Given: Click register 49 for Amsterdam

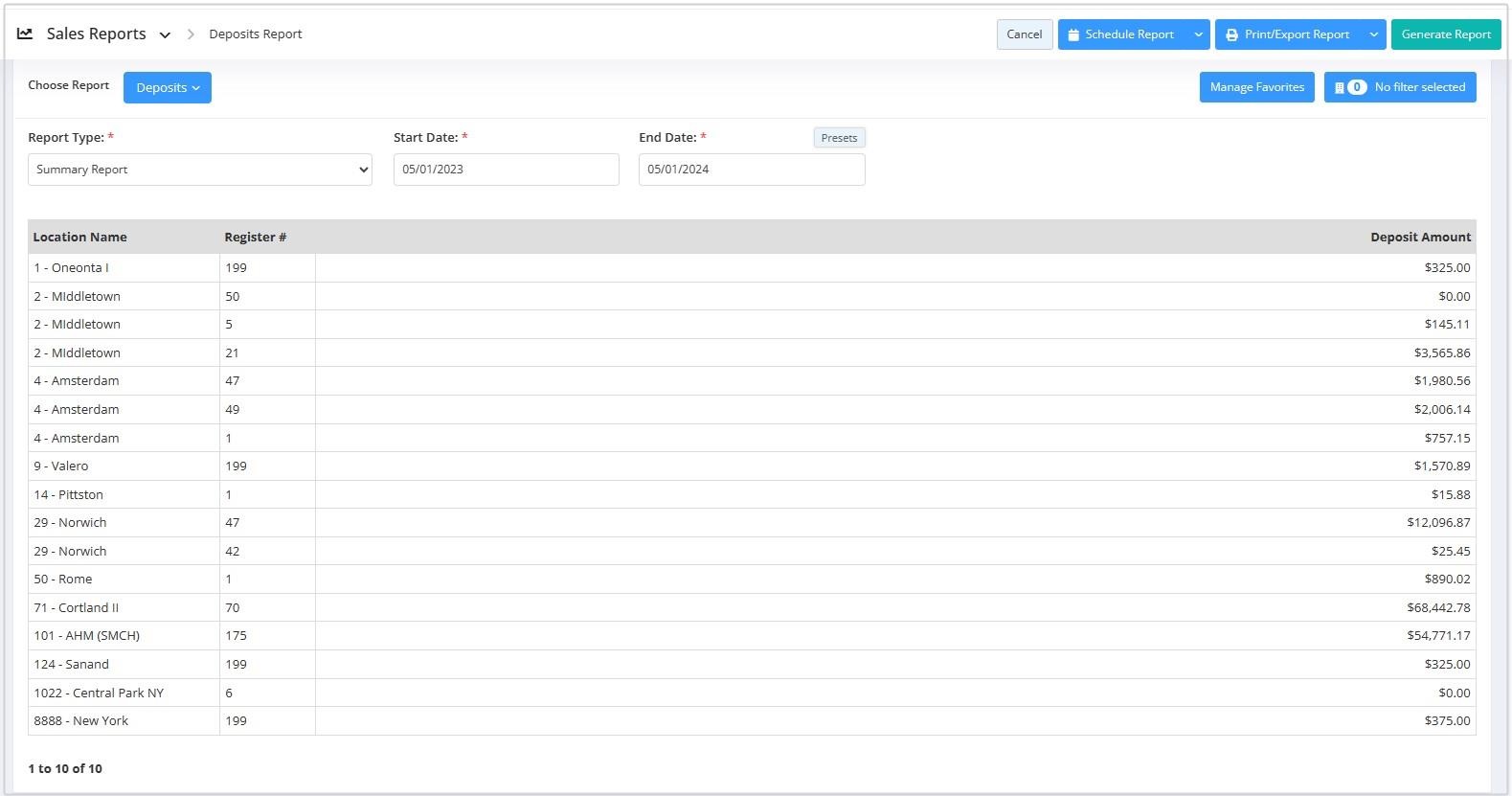Looking at the screenshot, I should coord(268,409).
